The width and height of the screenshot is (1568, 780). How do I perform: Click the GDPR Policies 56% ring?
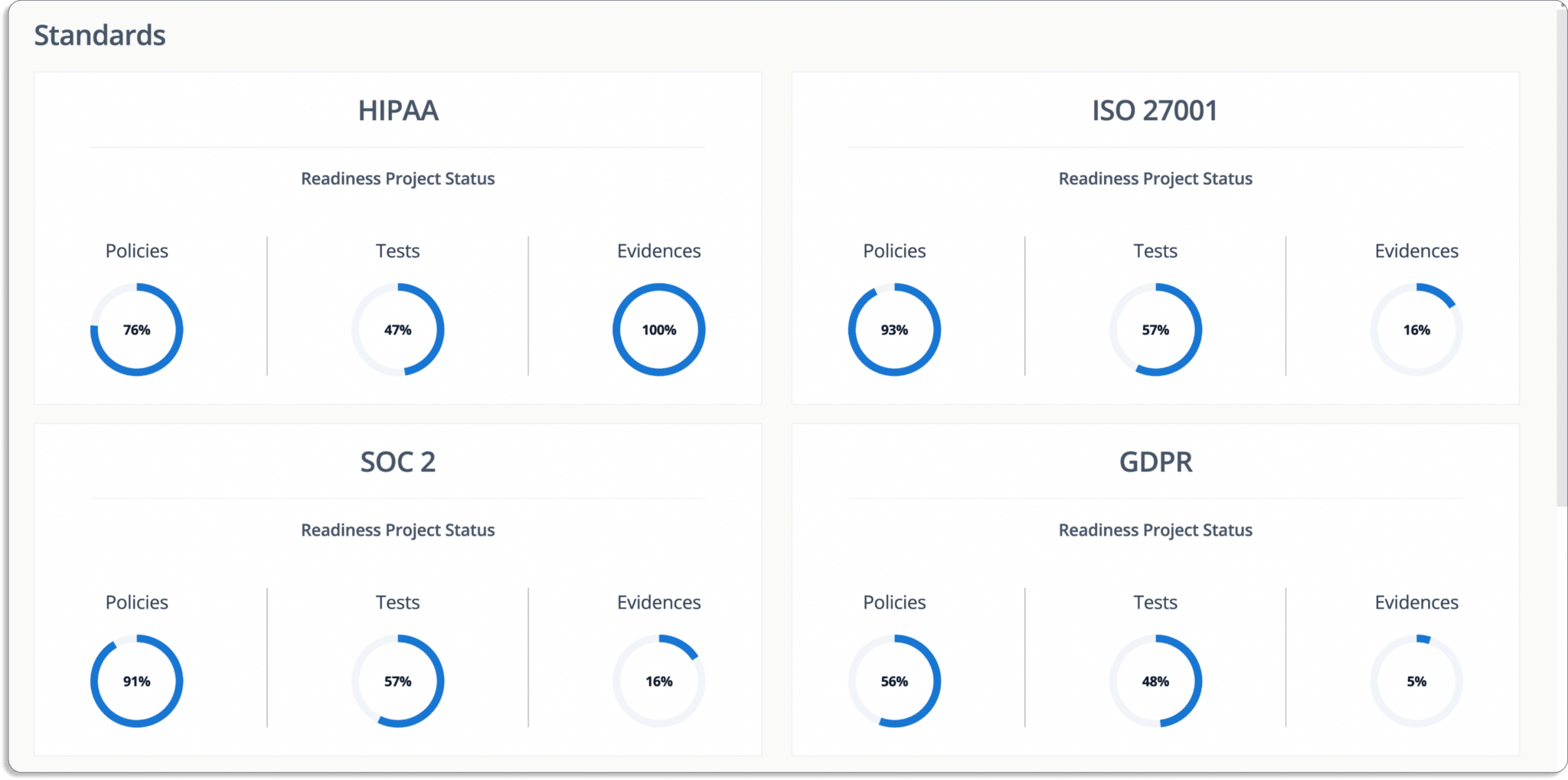click(x=894, y=681)
